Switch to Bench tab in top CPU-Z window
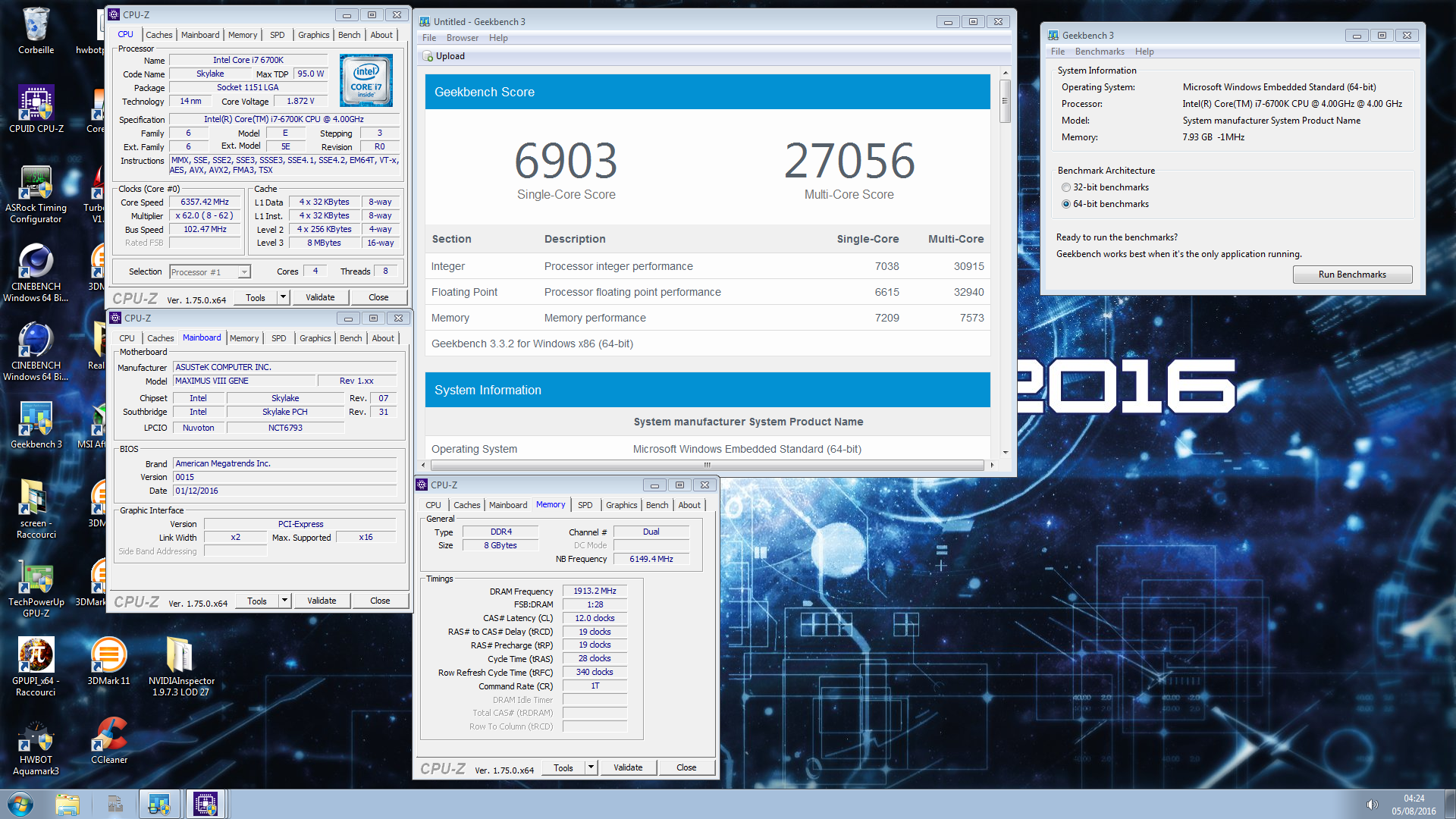Image resolution: width=1456 pixels, height=819 pixels. [349, 35]
